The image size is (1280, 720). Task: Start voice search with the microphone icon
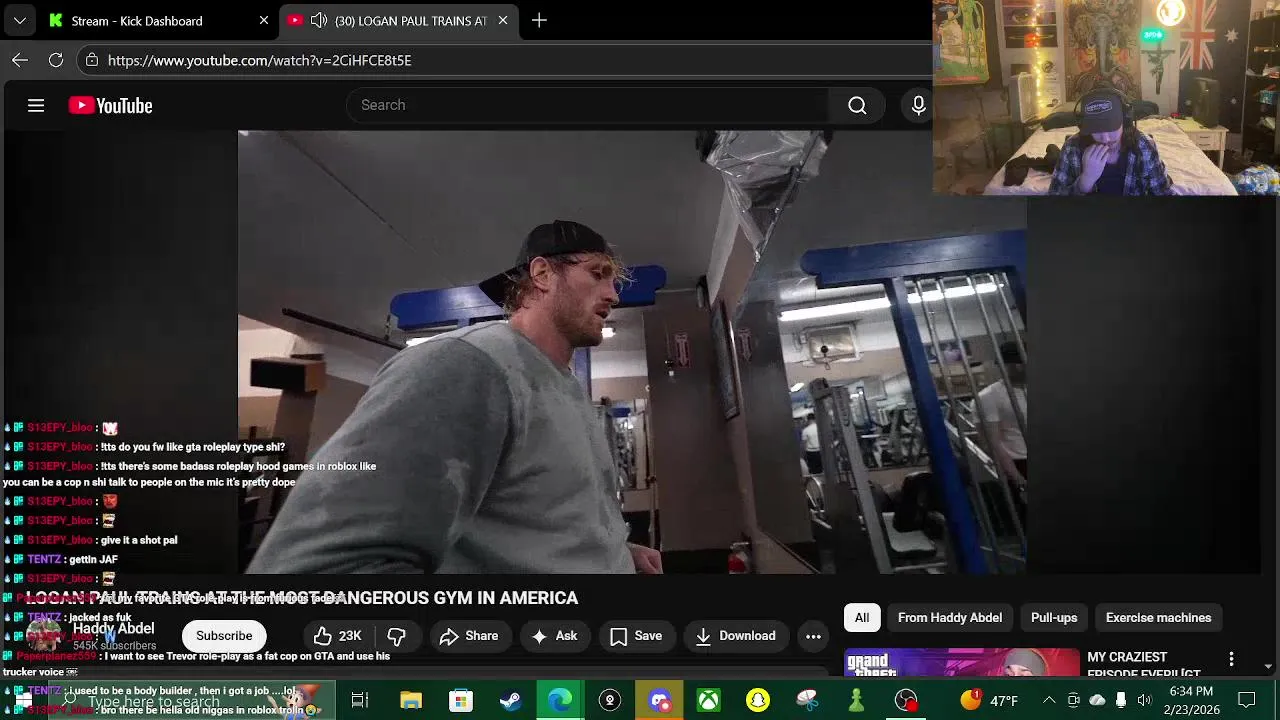click(x=918, y=105)
